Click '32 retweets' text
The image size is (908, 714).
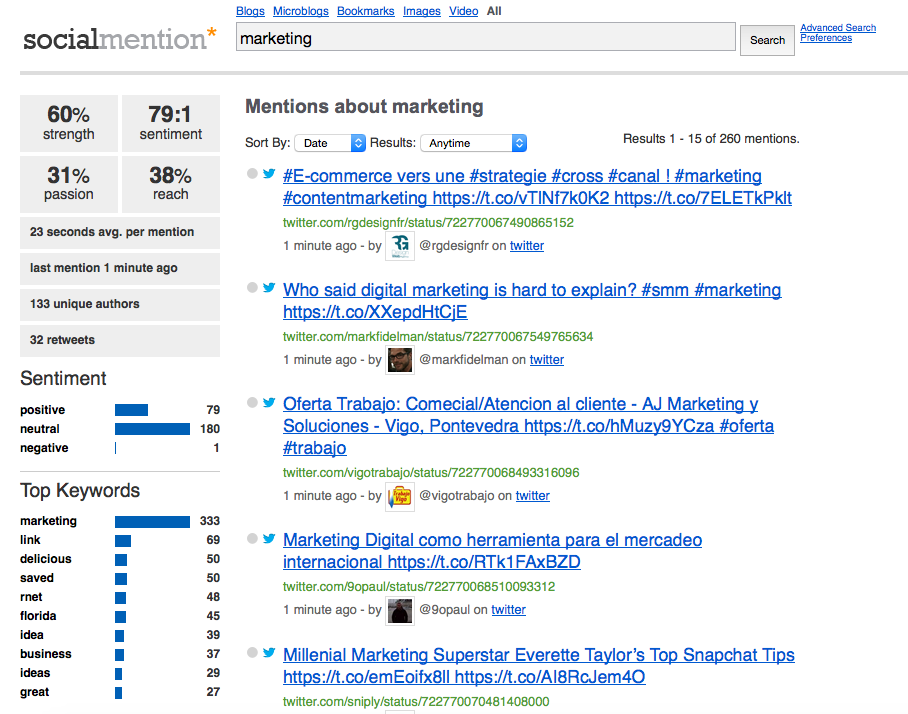[62, 340]
